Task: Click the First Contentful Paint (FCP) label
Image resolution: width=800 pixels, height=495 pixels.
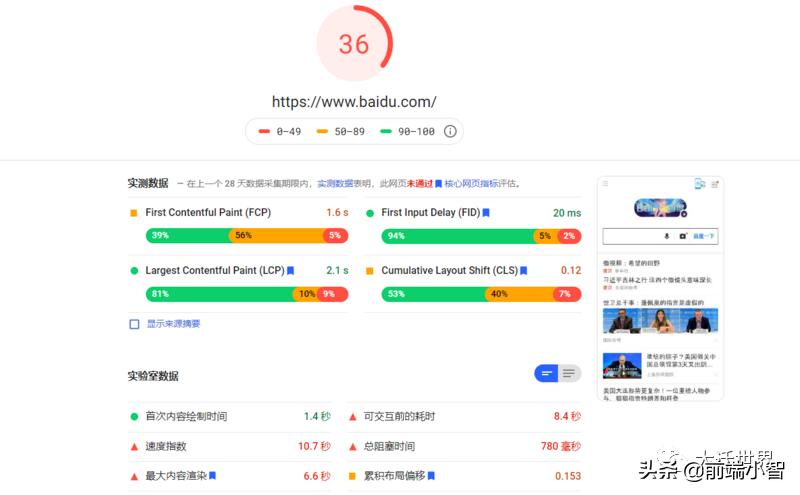Action: [x=208, y=212]
